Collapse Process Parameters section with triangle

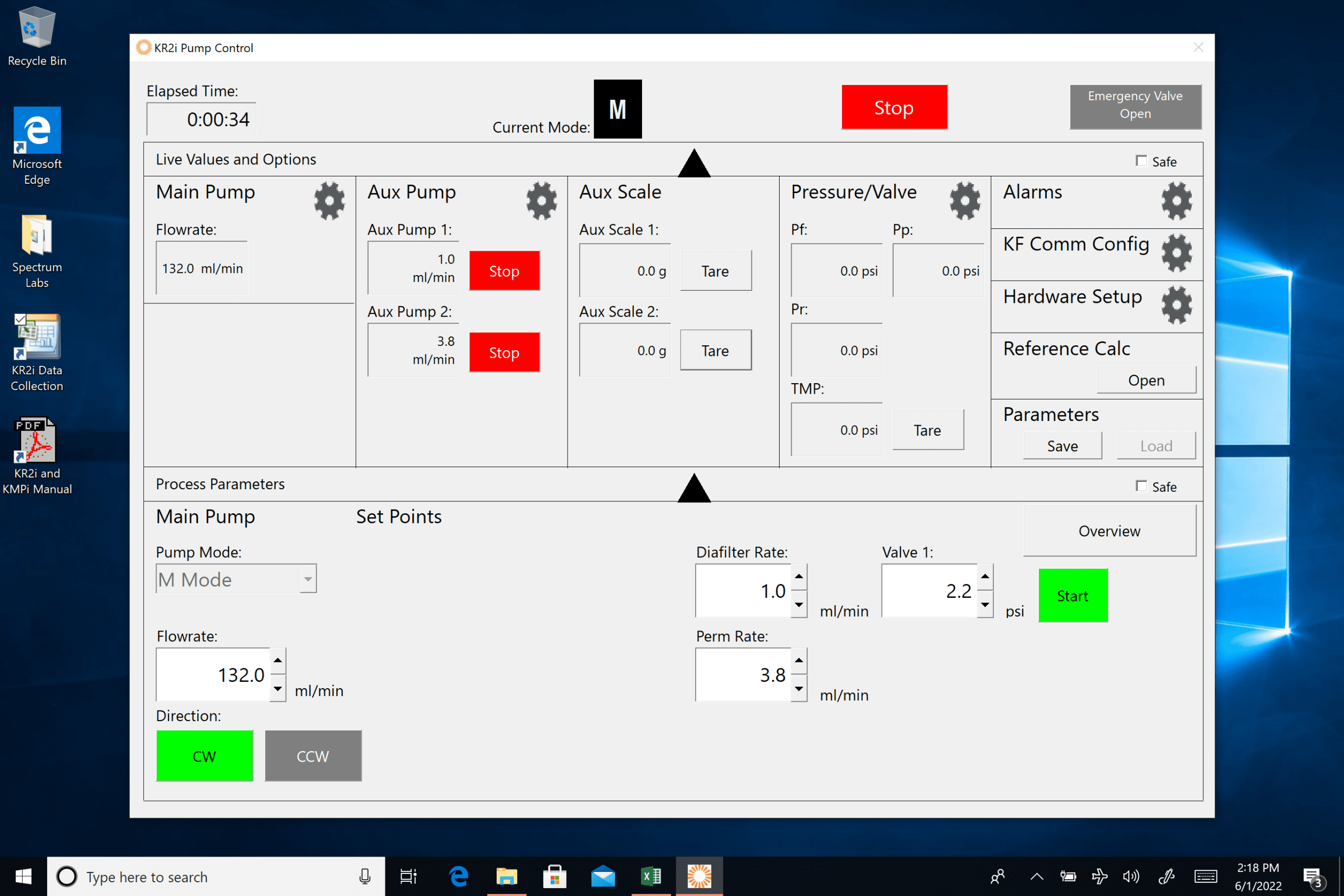point(693,489)
